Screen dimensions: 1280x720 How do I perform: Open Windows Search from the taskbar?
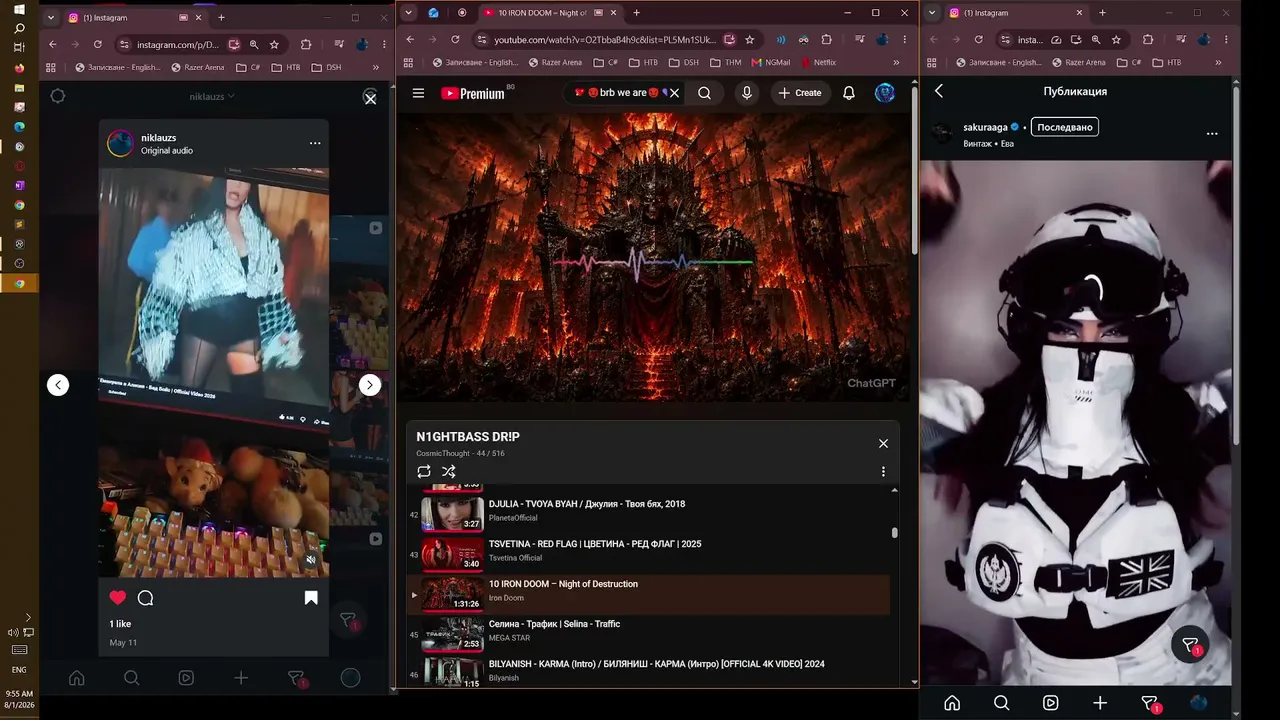pyautogui.click(x=19, y=29)
